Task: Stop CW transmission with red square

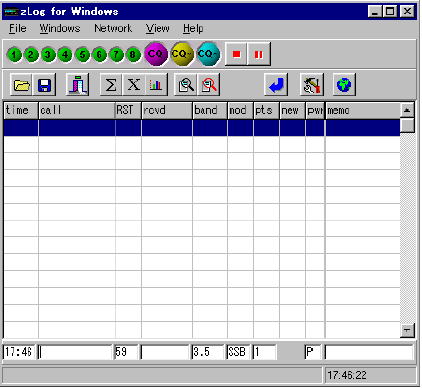Action: (x=236, y=54)
